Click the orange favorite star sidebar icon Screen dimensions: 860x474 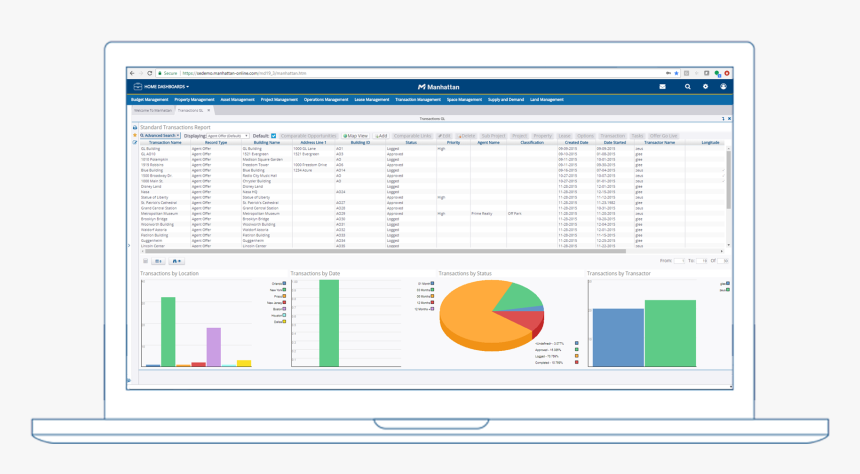click(x=135, y=135)
